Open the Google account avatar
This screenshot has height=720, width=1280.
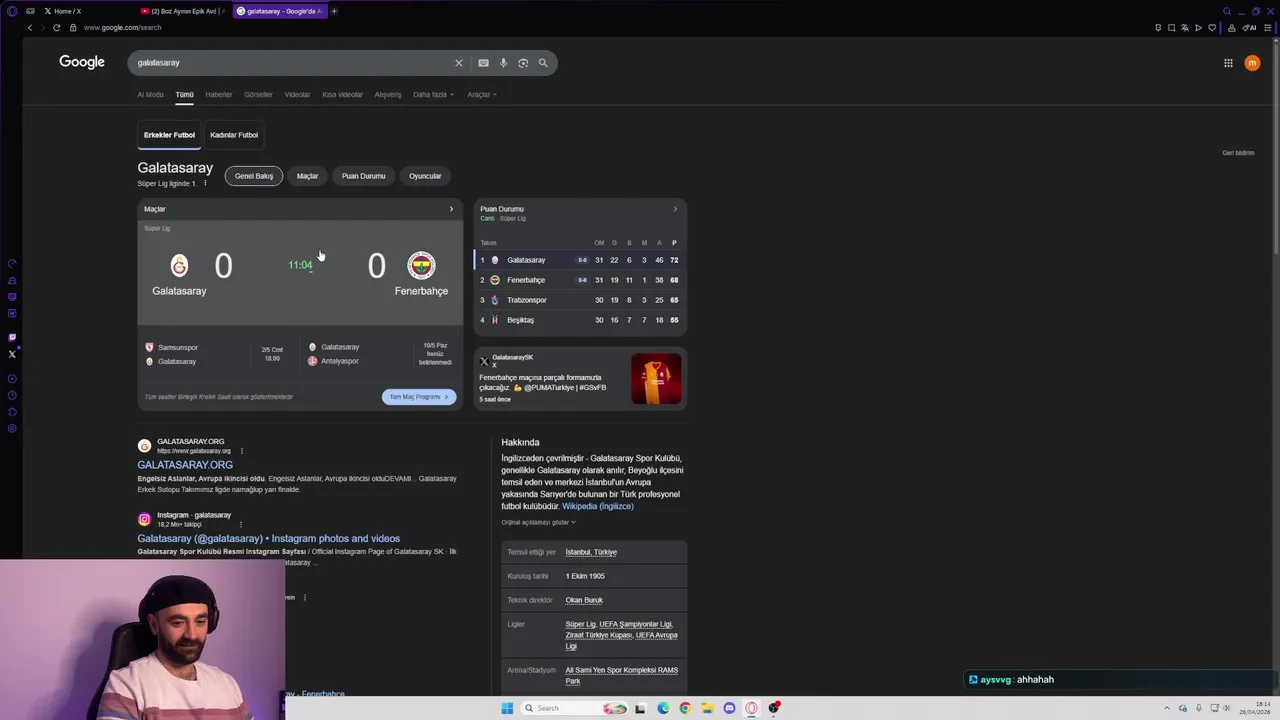pos(1252,63)
